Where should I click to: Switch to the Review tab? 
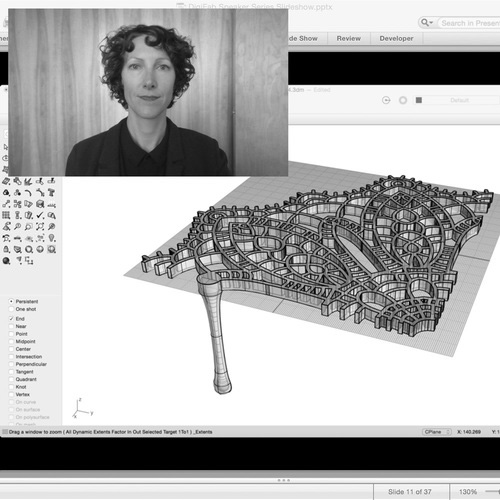[x=349, y=38]
